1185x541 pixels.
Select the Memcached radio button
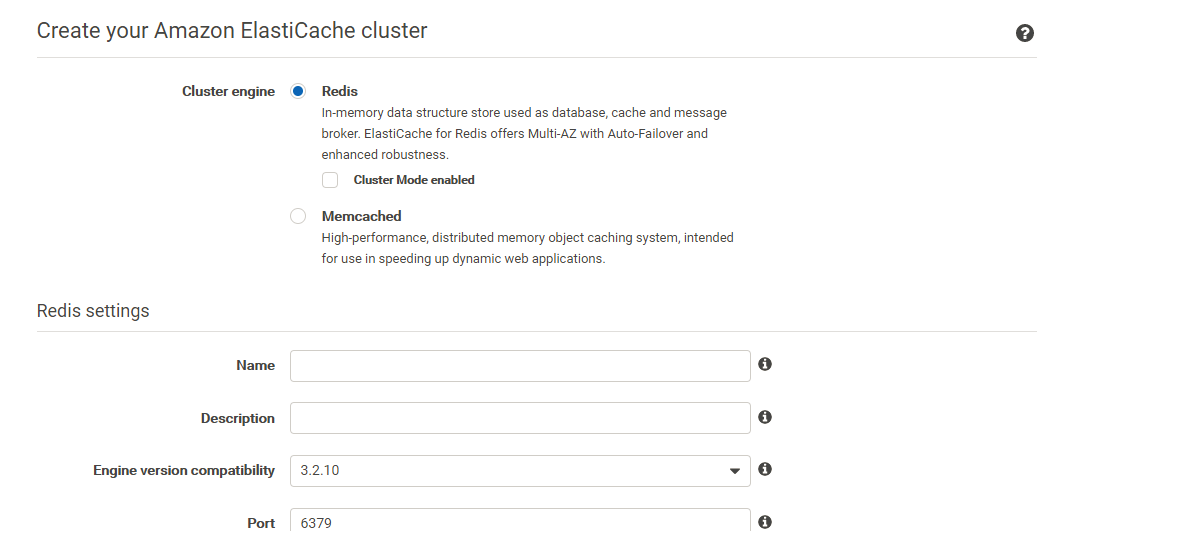pyautogui.click(x=298, y=216)
